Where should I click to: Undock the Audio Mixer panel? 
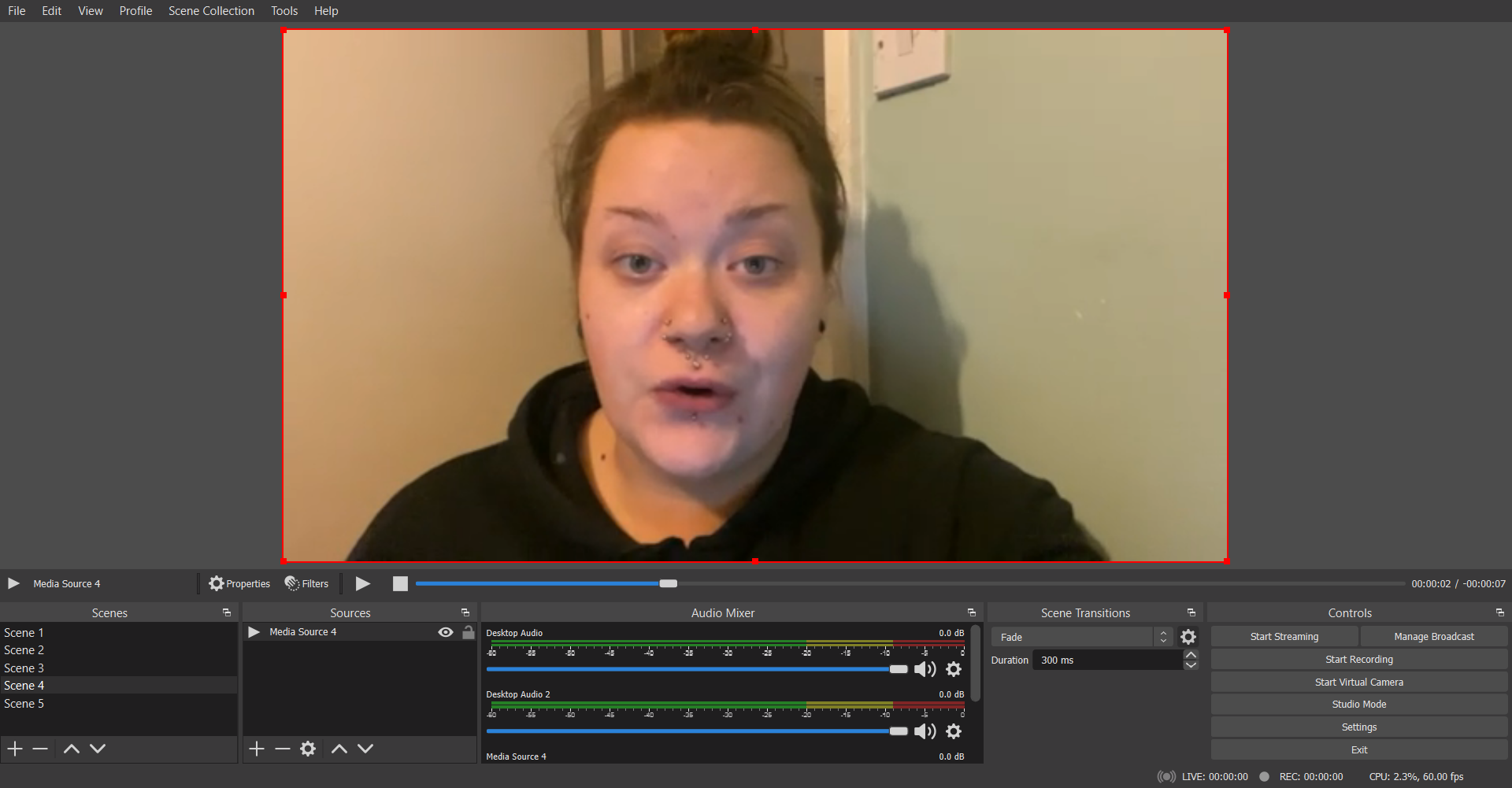click(971, 612)
